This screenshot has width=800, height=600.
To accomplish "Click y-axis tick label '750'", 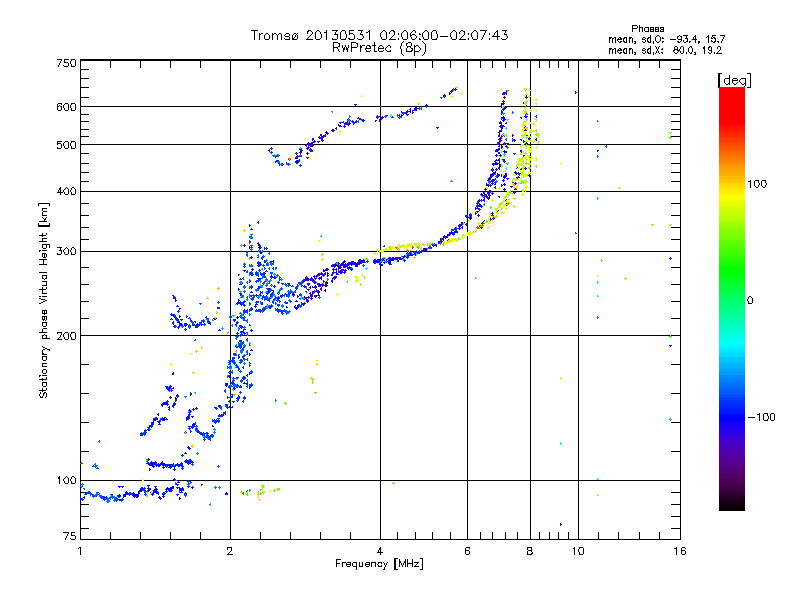I will (x=66, y=63).
